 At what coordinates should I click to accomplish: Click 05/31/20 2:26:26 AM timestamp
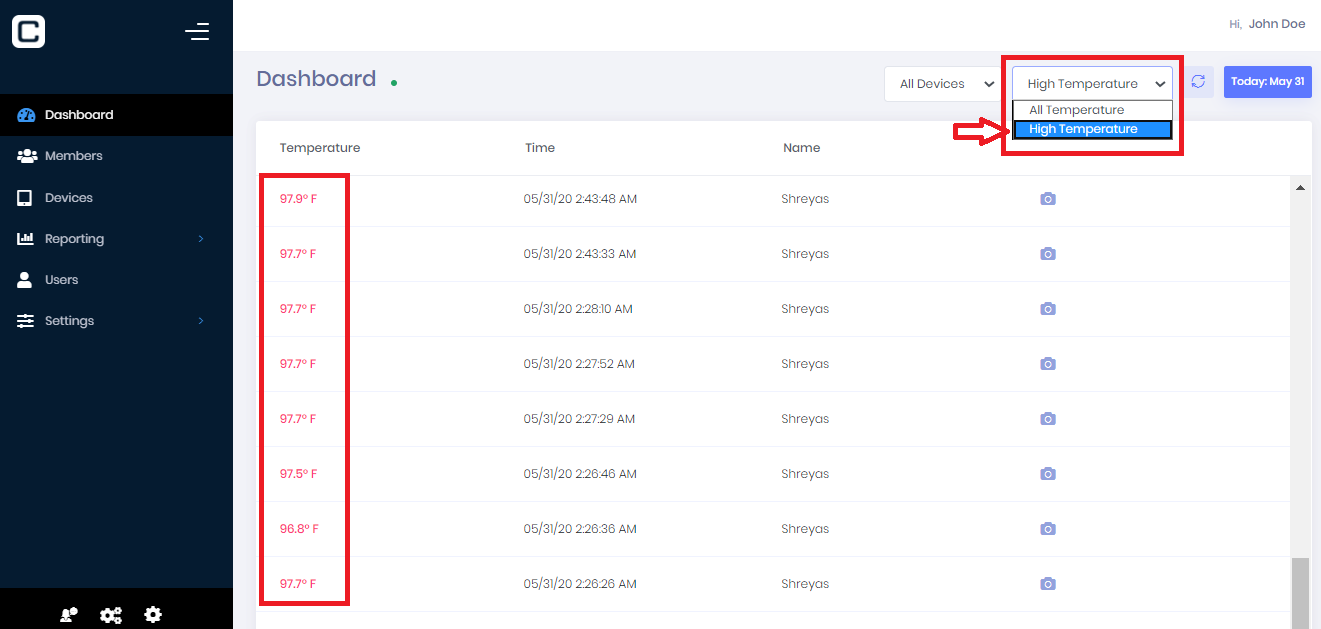[x=580, y=584]
